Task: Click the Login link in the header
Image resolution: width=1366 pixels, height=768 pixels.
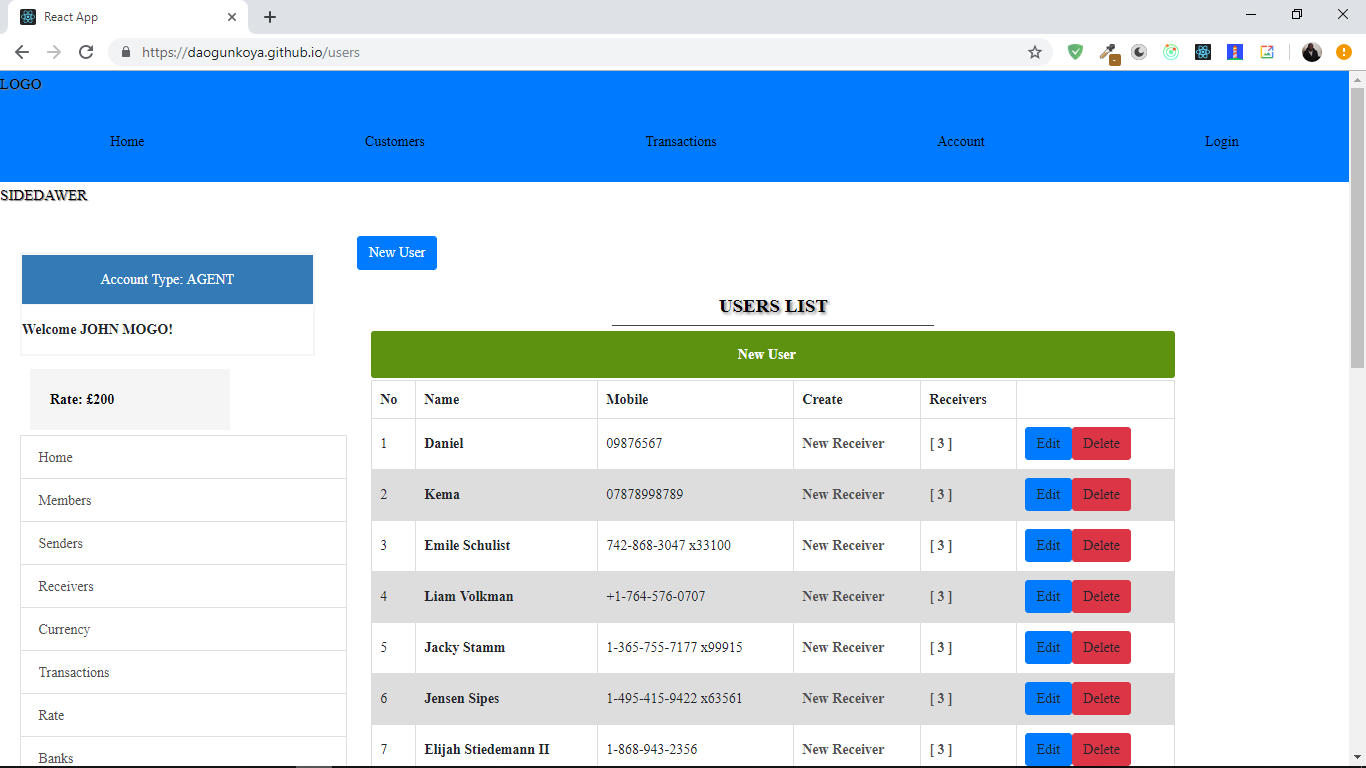Action: 1221,141
